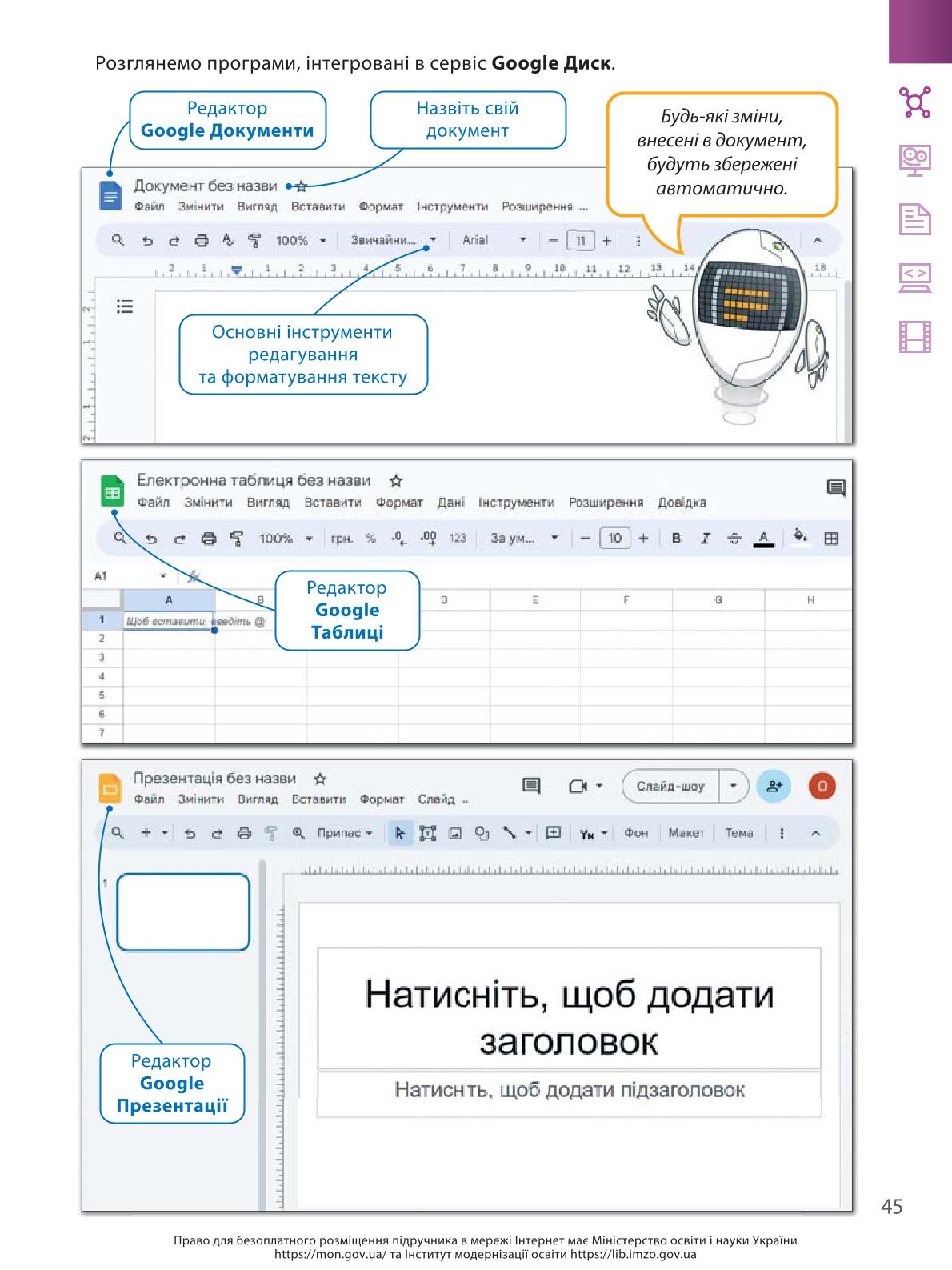Open the name box A1 dropdown
This screenshot has width=952, height=1270.
click(163, 576)
